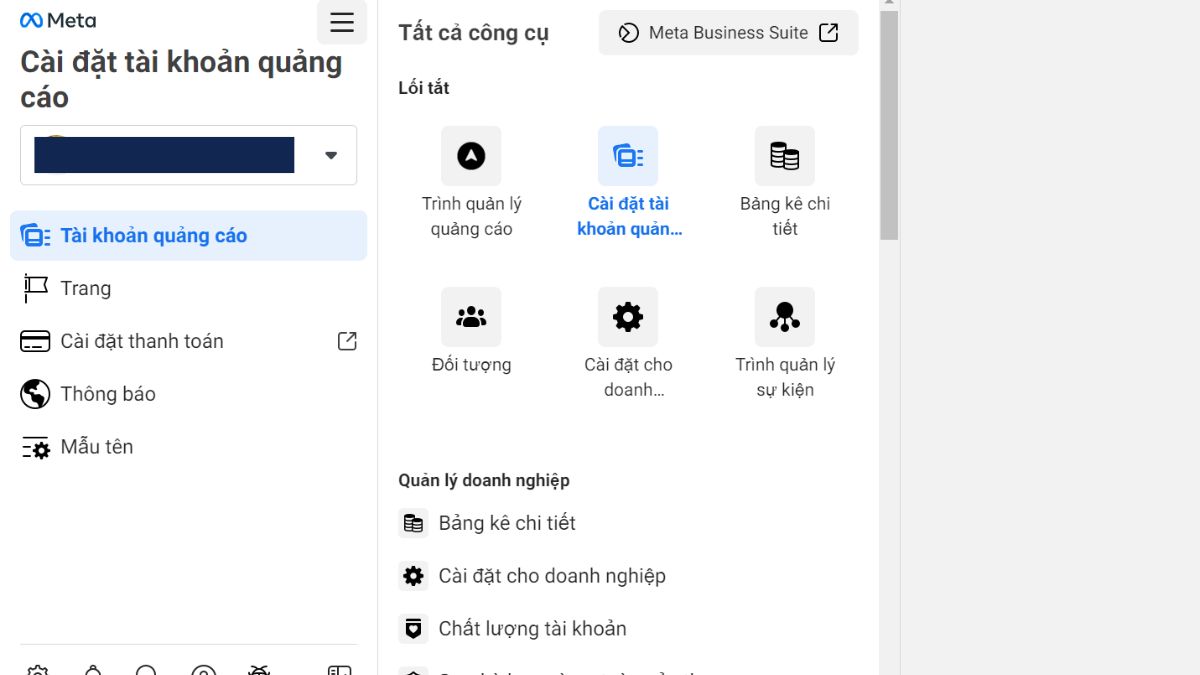Launch Trình quản lý sự kiện shortcut
Viewport: 1200px width, 675px height.
tap(785, 317)
